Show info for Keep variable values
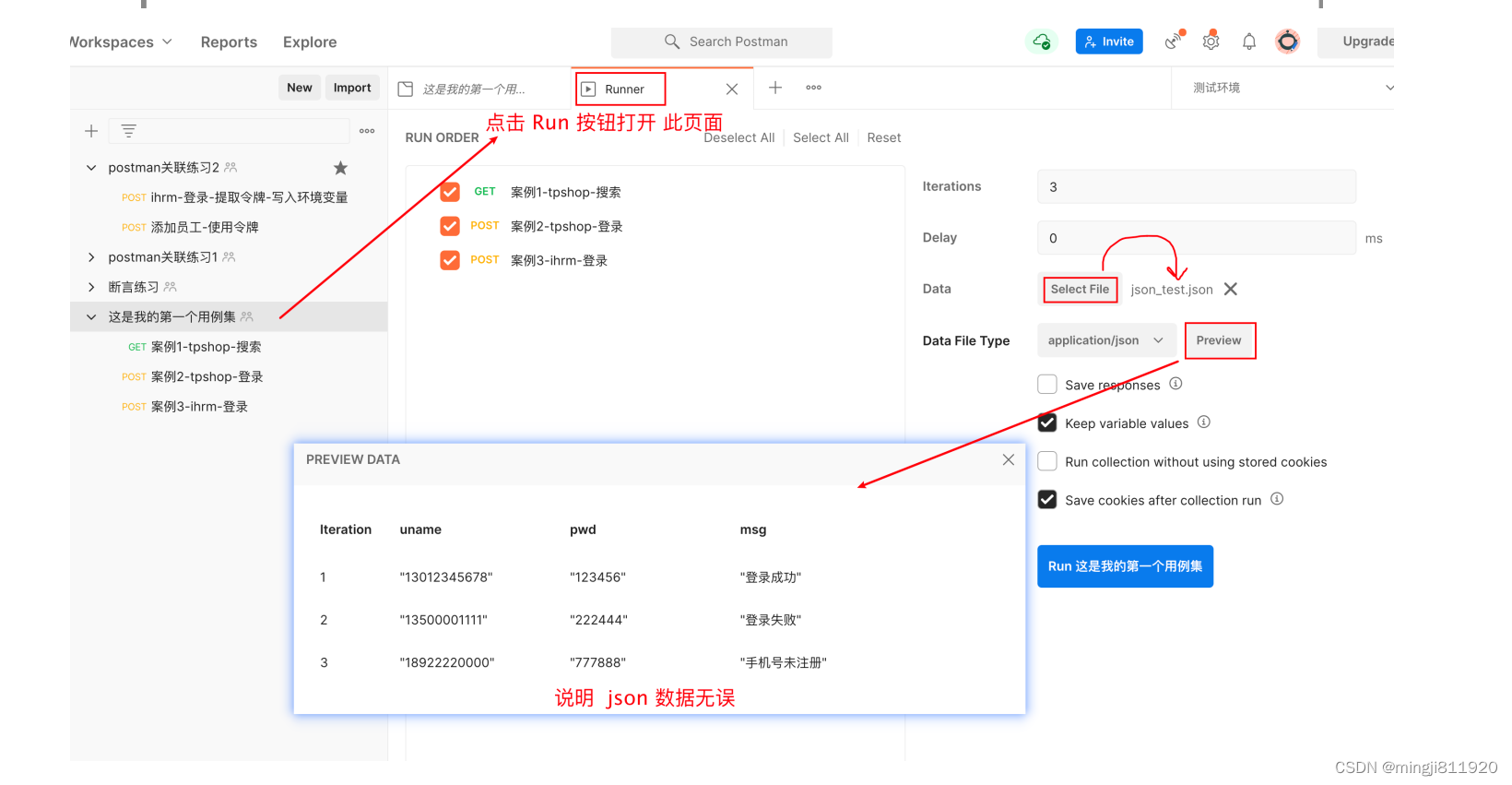This screenshot has height=785, width=1512. pos(1204,422)
